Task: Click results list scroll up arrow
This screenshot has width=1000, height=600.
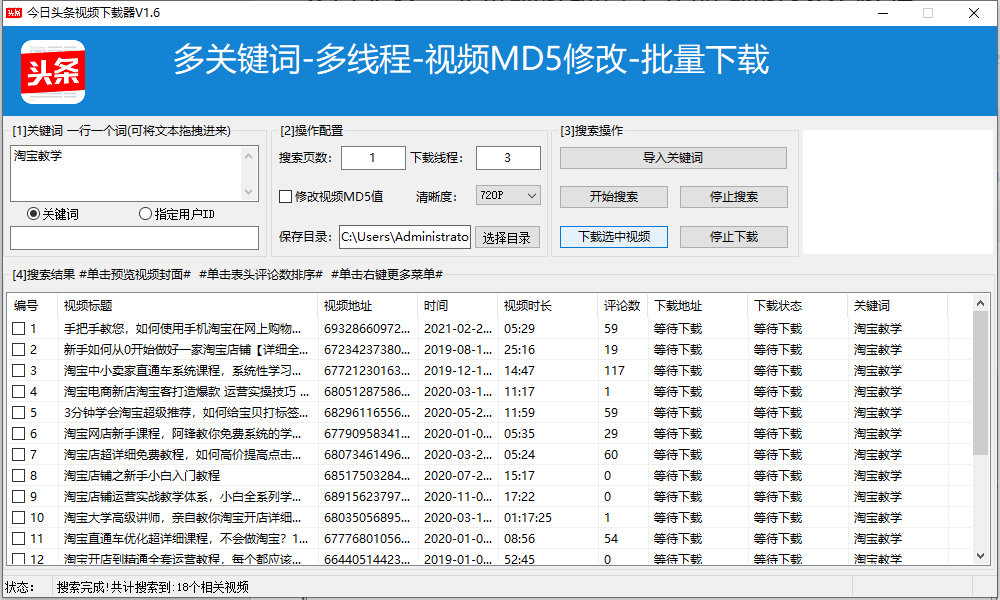Action: coord(980,304)
